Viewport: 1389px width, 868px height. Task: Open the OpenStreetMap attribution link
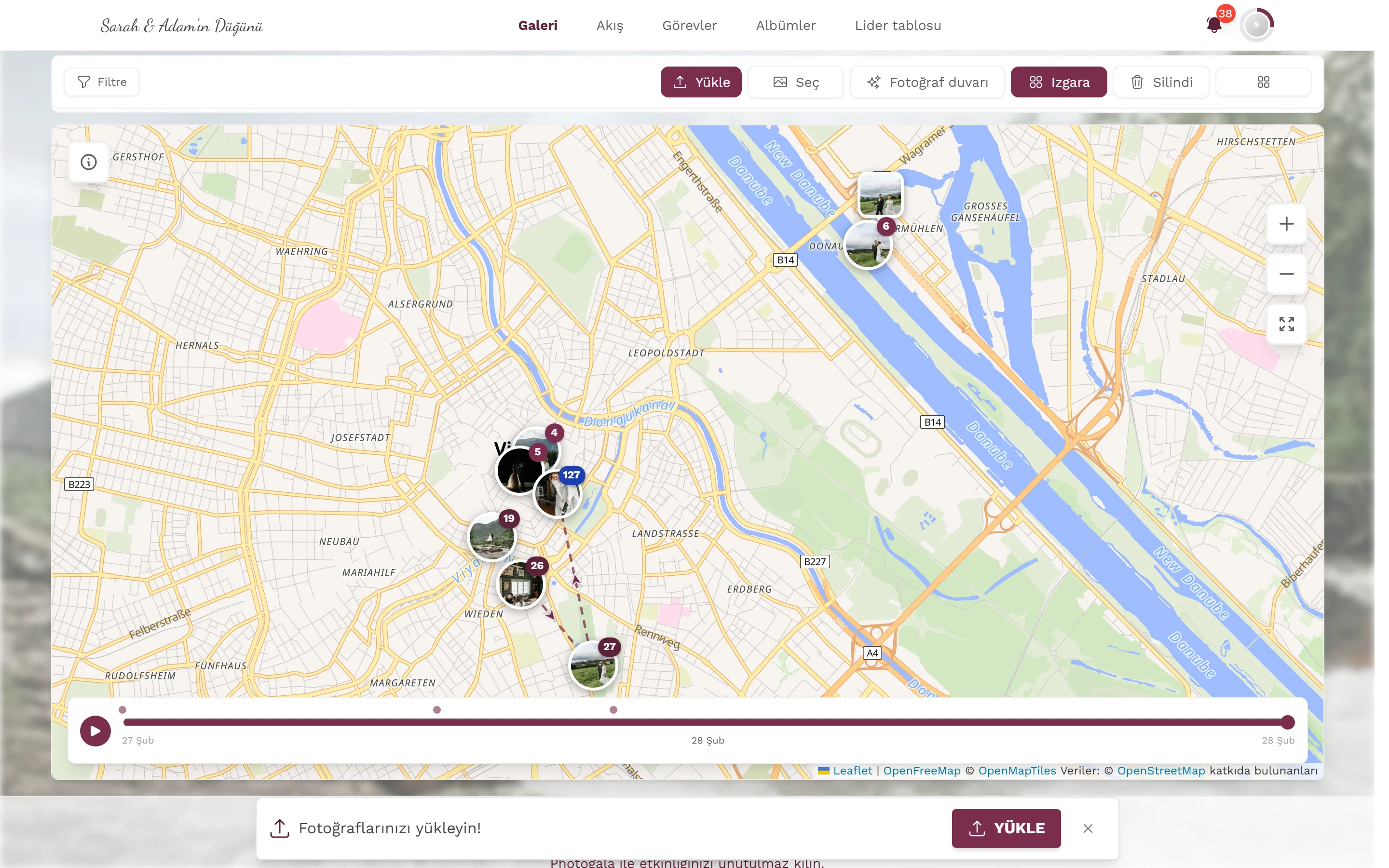click(1160, 771)
